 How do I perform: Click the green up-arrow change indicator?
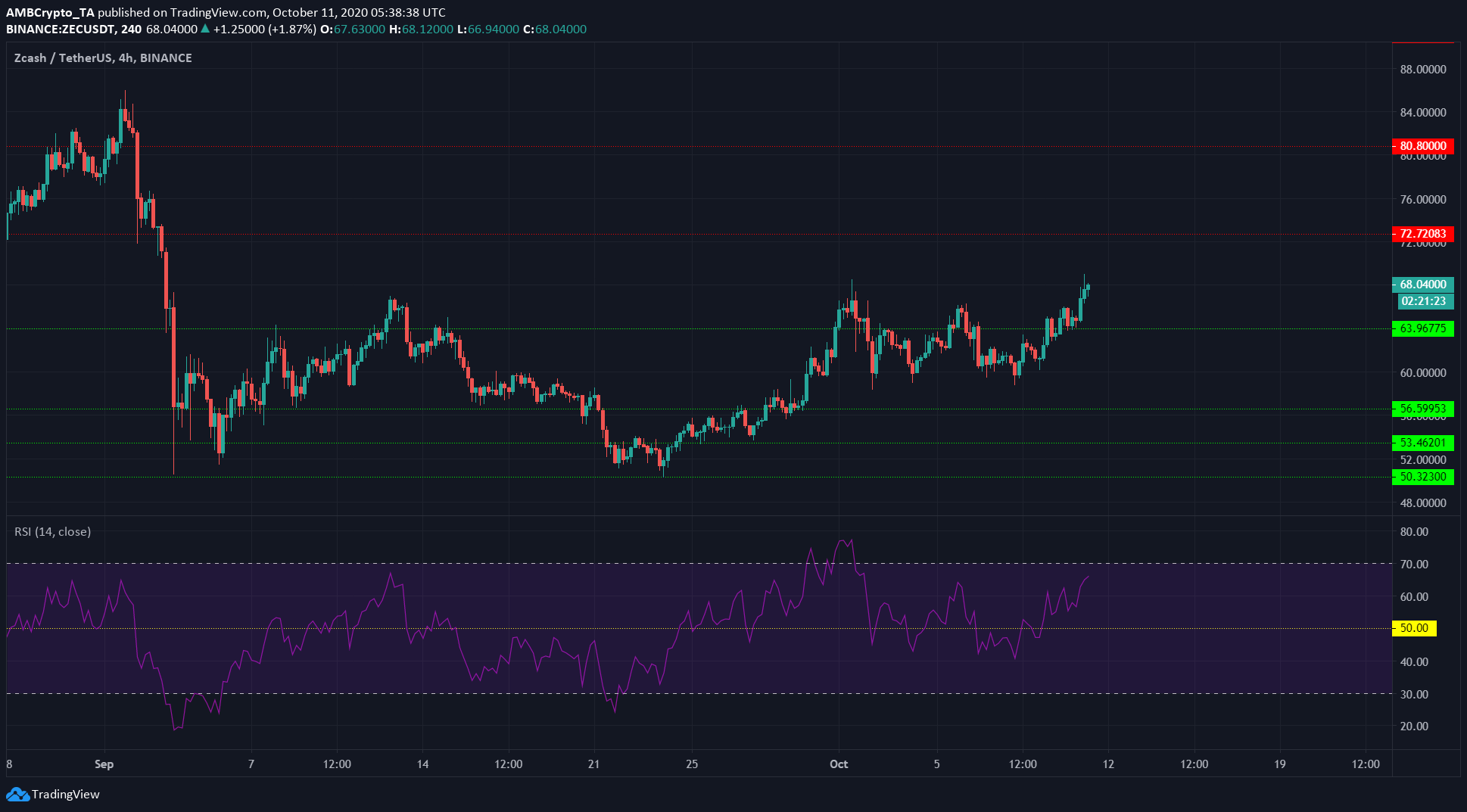(206, 30)
